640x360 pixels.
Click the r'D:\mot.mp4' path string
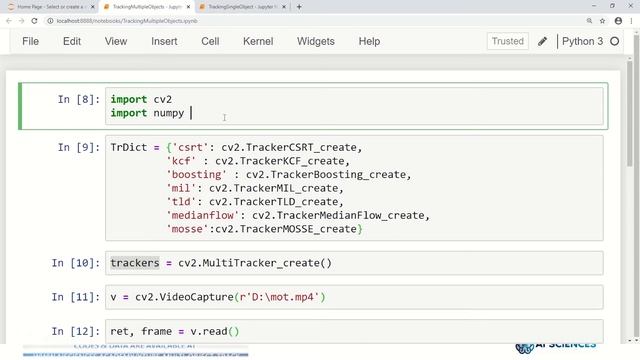[280, 297]
